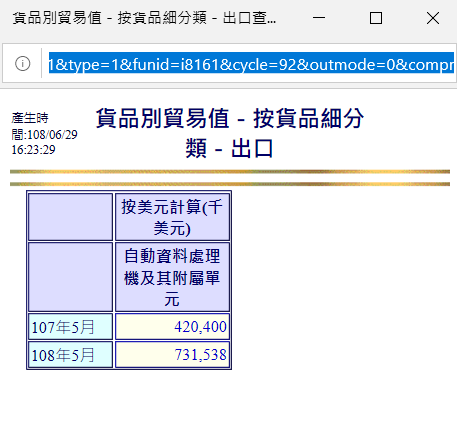Close the trade value popup window
Image resolution: width=457 pixels, height=447 pixels.
click(x=433, y=18)
